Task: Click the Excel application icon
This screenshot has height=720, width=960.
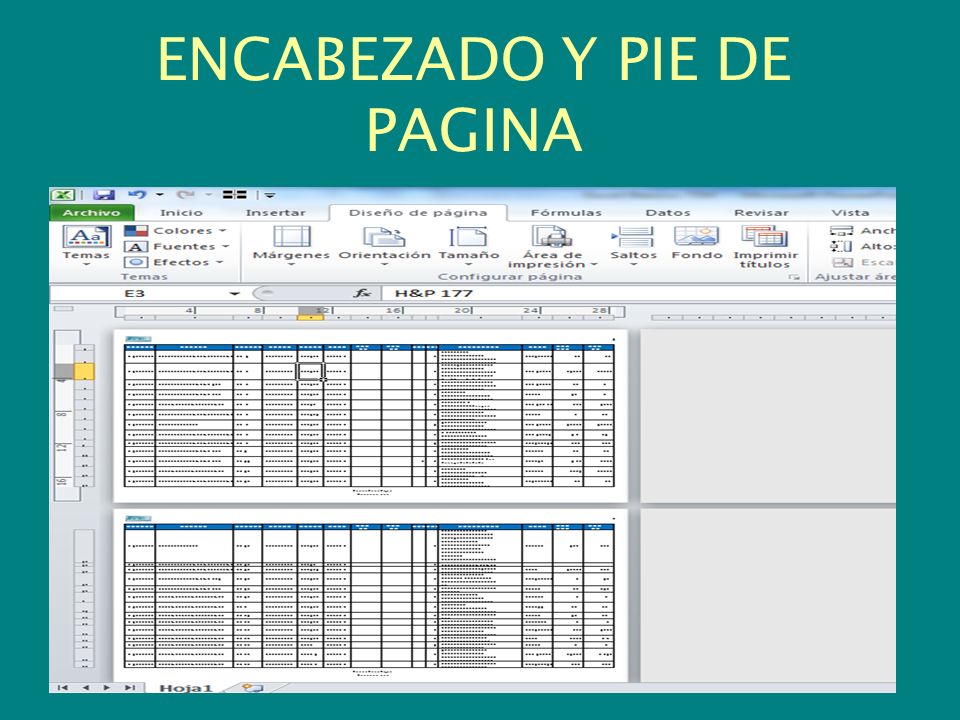Action: (x=62, y=195)
